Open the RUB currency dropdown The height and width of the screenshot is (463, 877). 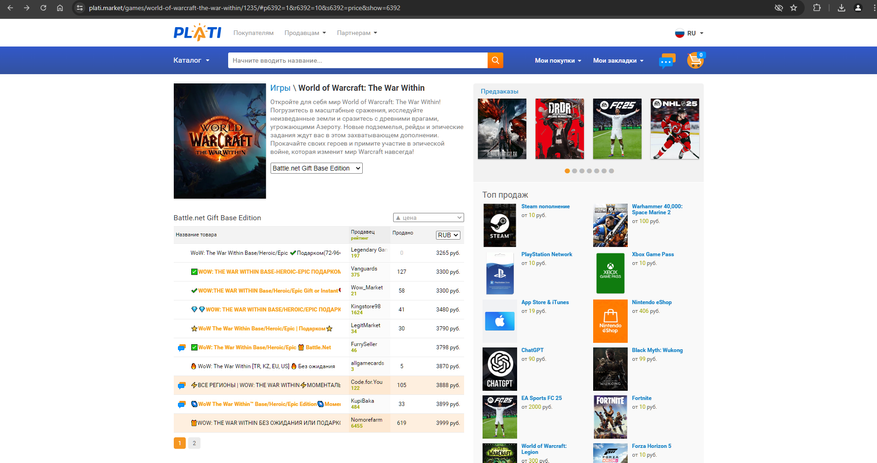click(x=448, y=235)
